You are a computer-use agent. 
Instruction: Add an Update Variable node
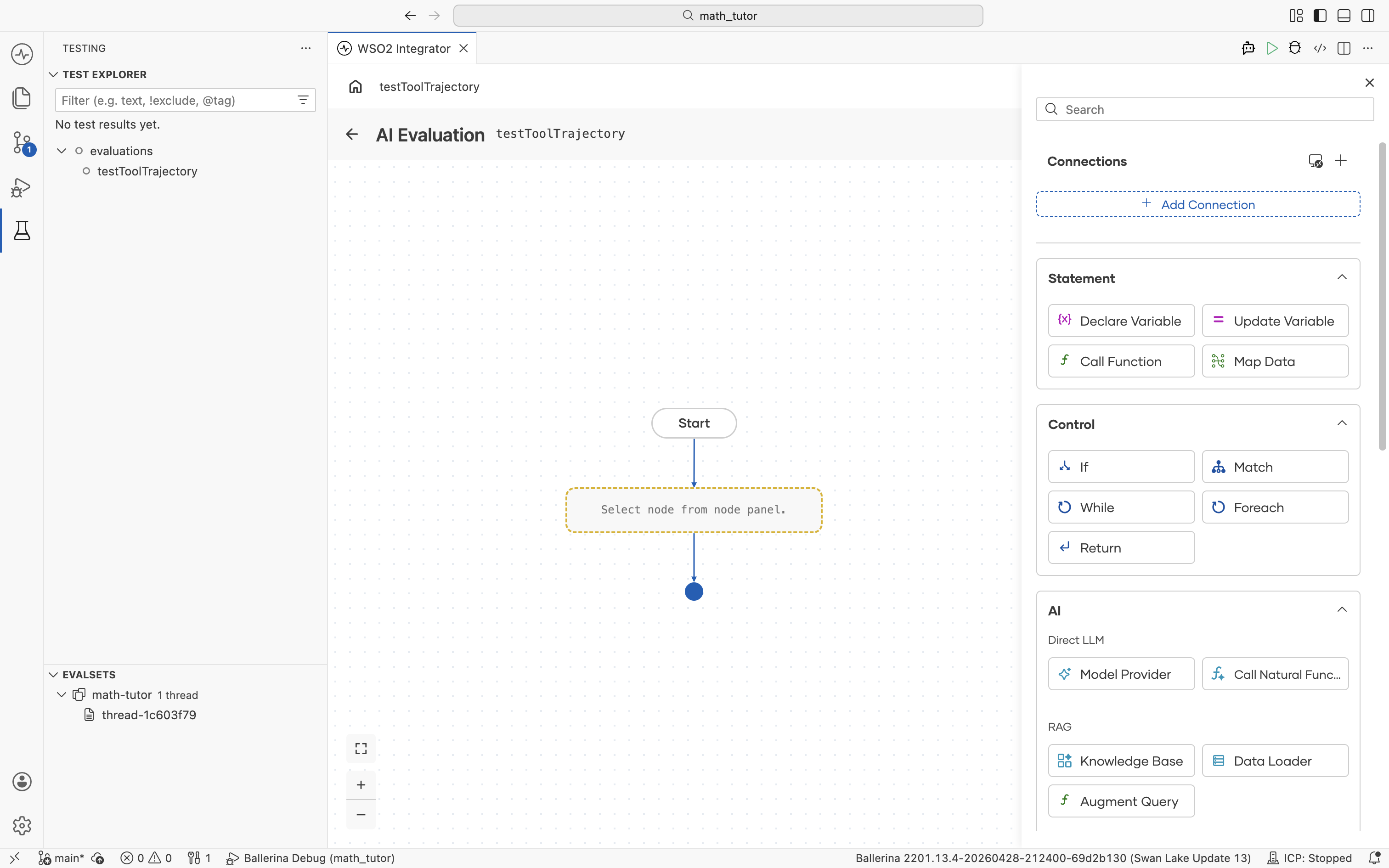pos(1276,321)
